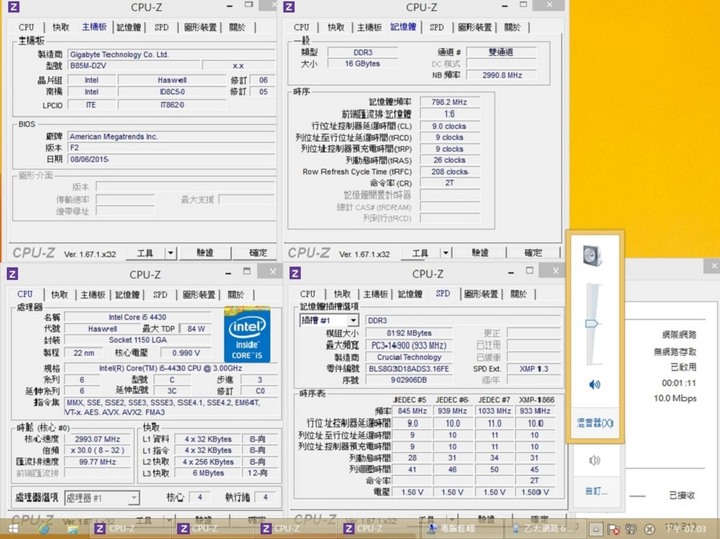Click the BLS8G3D18ADS3.16FE part number field
720x539 pixels.
[409, 368]
